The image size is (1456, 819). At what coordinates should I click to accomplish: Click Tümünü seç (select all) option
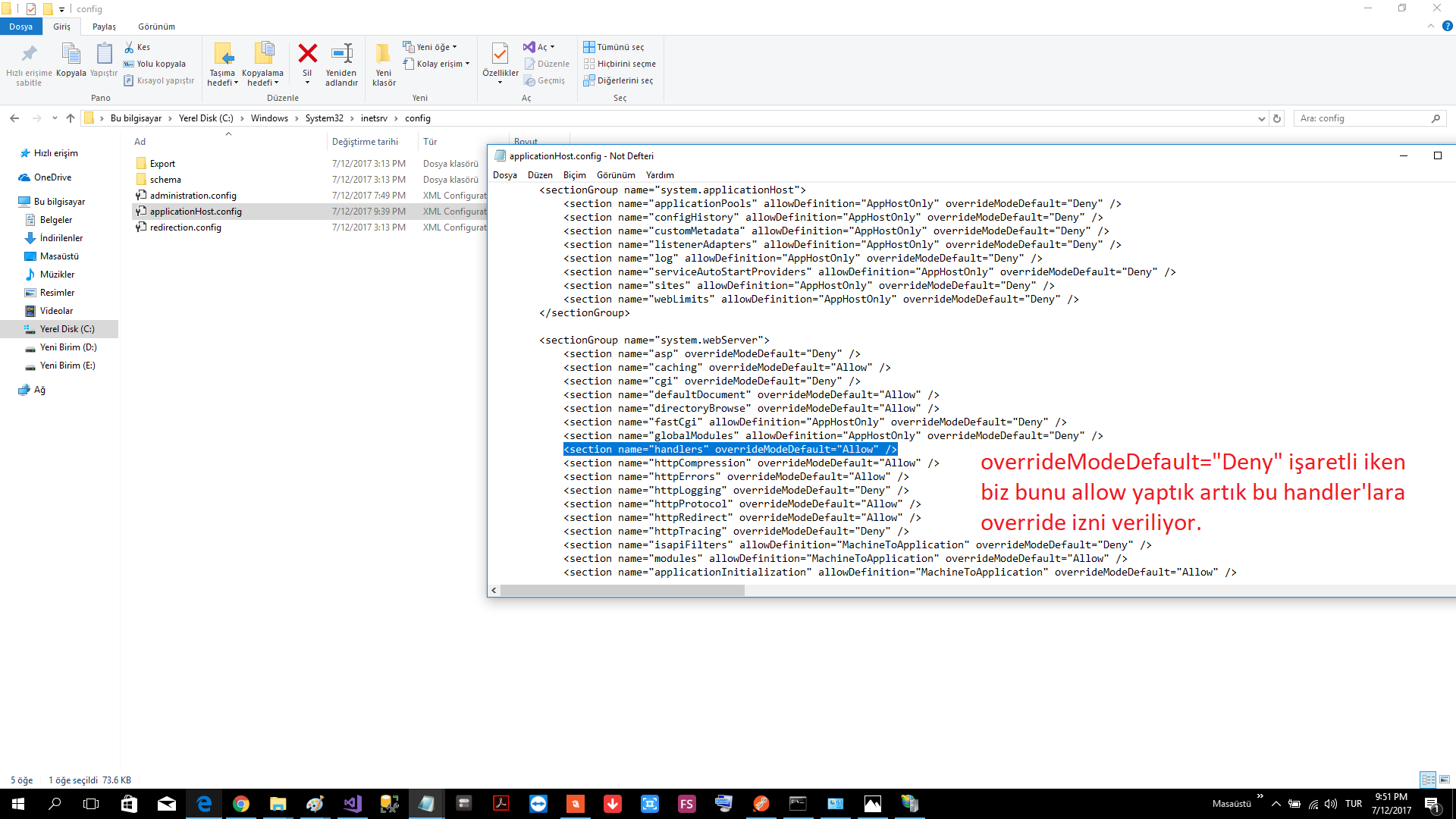(614, 47)
